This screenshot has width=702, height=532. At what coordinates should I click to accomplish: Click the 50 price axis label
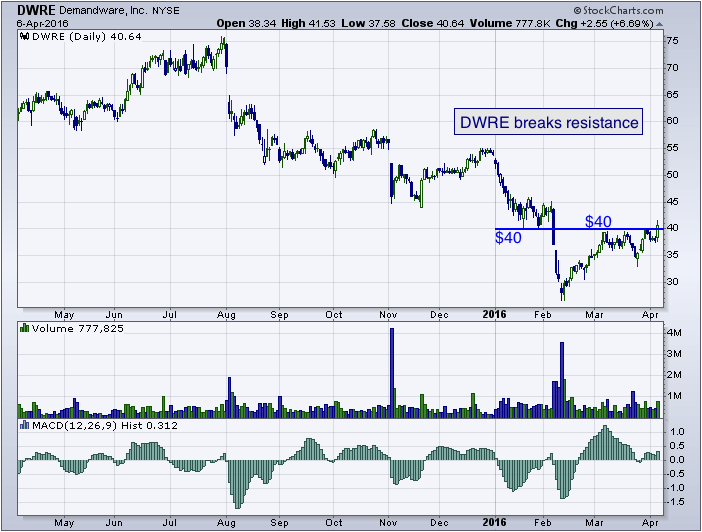672,175
